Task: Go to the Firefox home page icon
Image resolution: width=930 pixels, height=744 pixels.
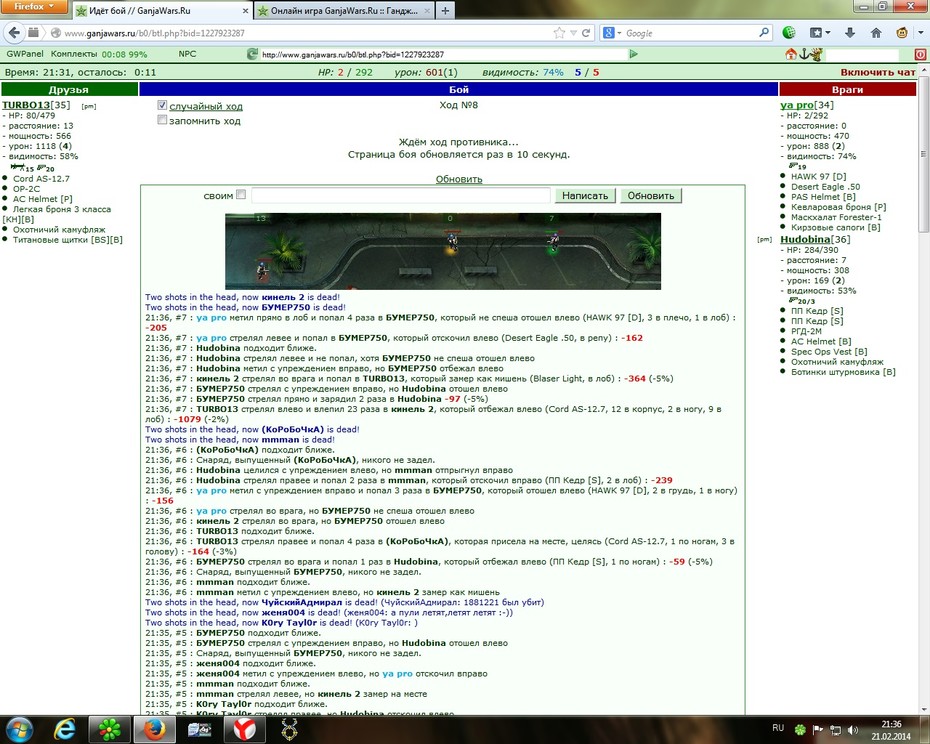Action: (x=876, y=33)
